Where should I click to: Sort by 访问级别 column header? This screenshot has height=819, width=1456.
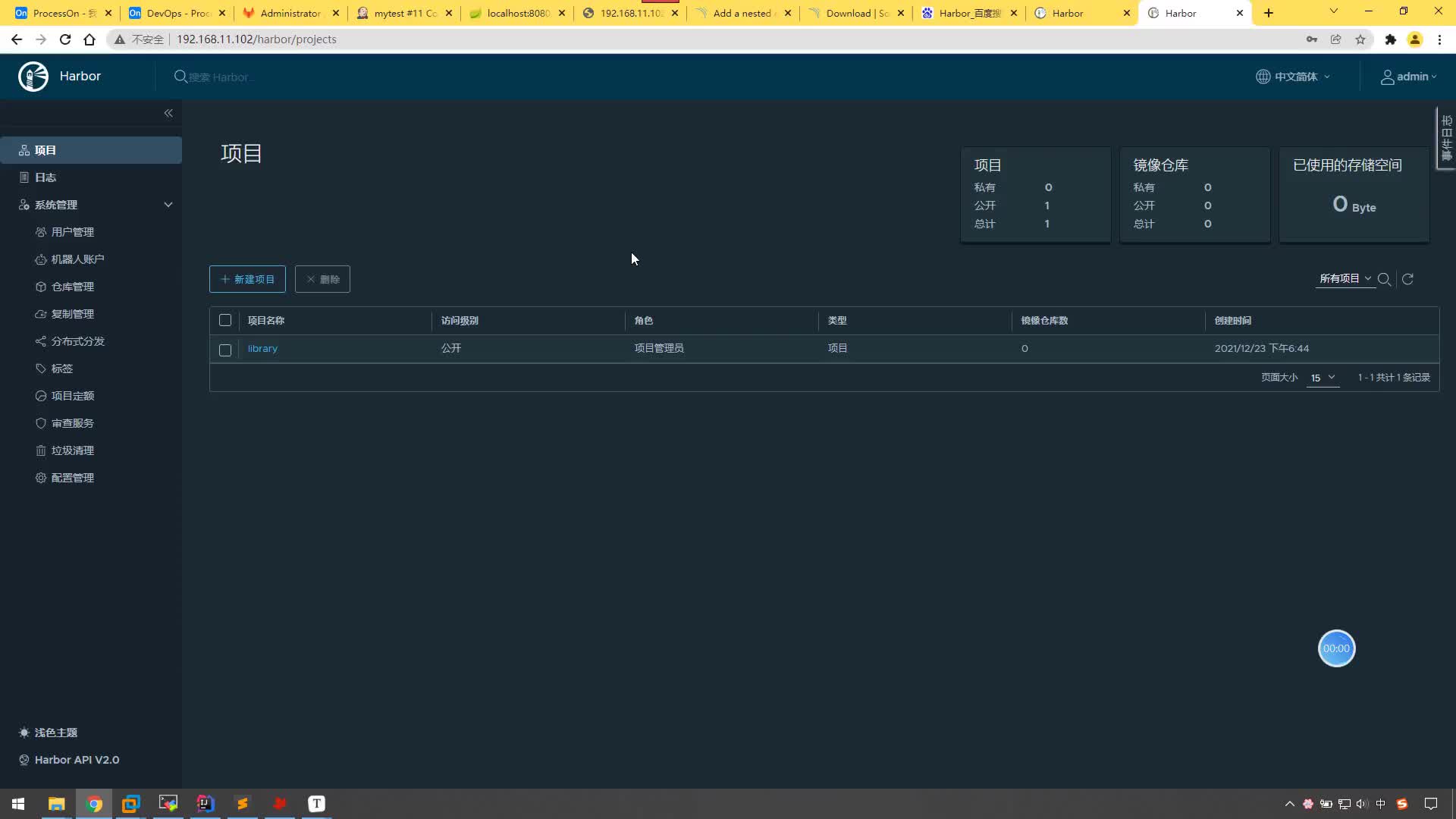[460, 320]
